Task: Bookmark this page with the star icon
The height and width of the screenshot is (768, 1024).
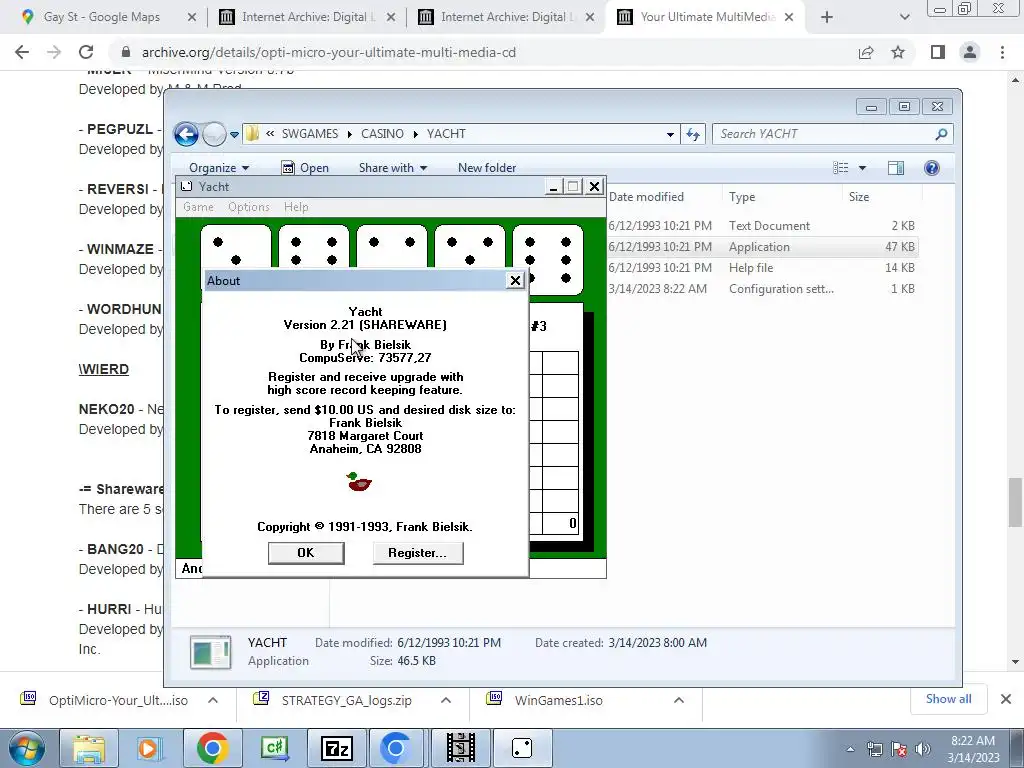Action: pos(898,52)
